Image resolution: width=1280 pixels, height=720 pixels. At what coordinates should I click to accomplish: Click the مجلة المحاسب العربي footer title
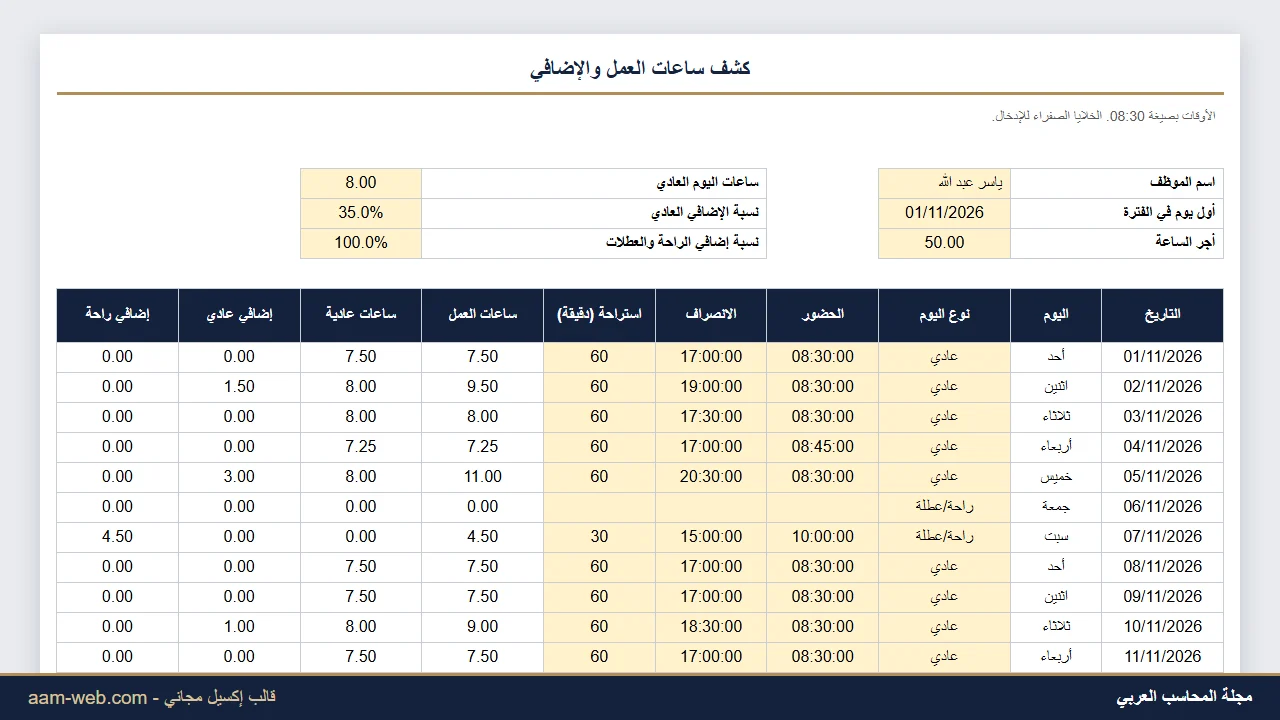point(1184,697)
